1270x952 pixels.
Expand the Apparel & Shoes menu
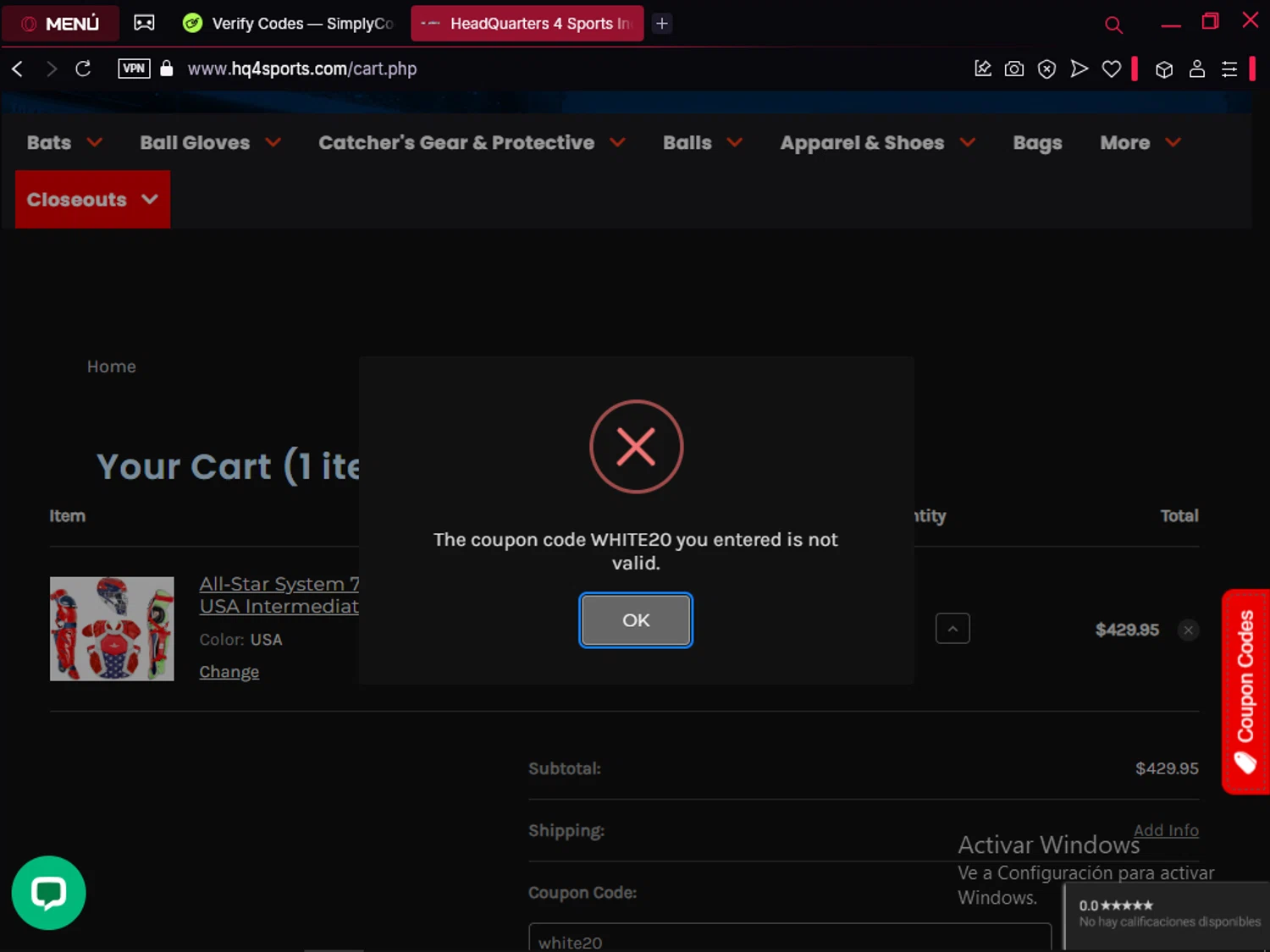click(877, 142)
